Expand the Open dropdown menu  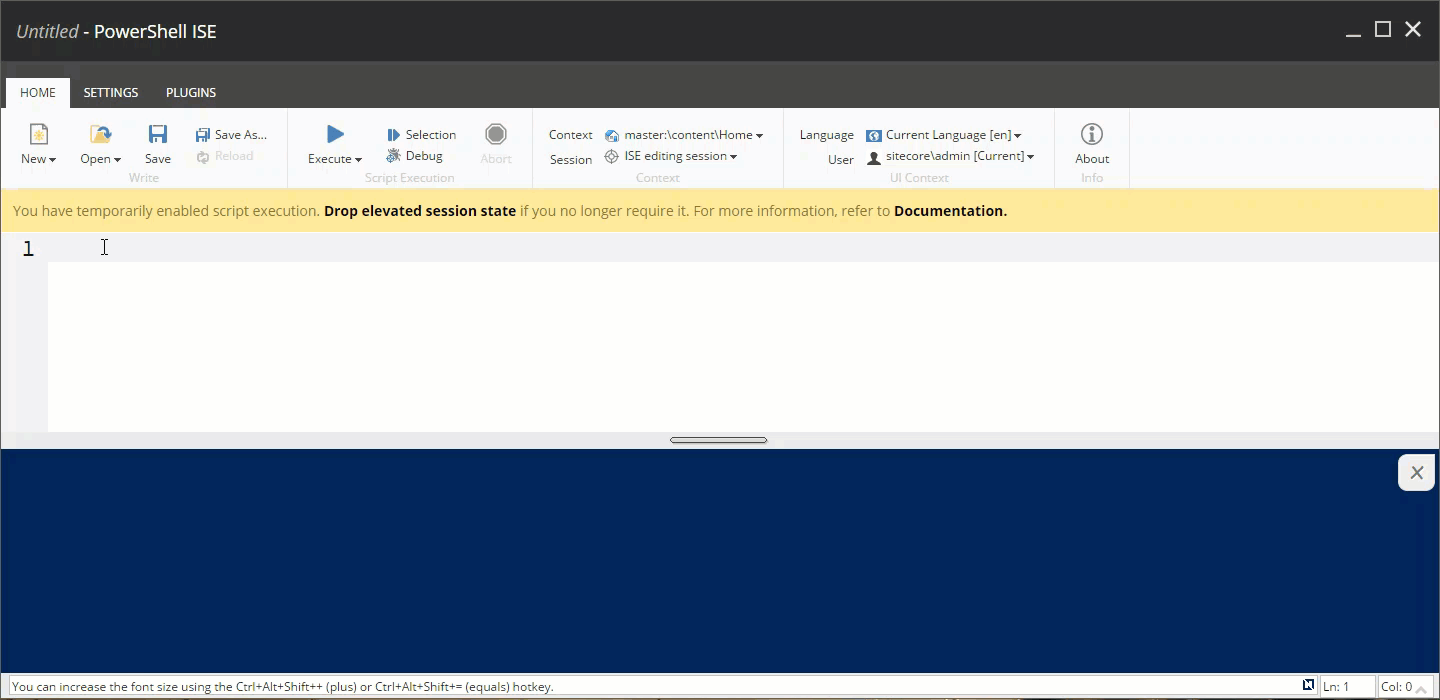(x=117, y=160)
